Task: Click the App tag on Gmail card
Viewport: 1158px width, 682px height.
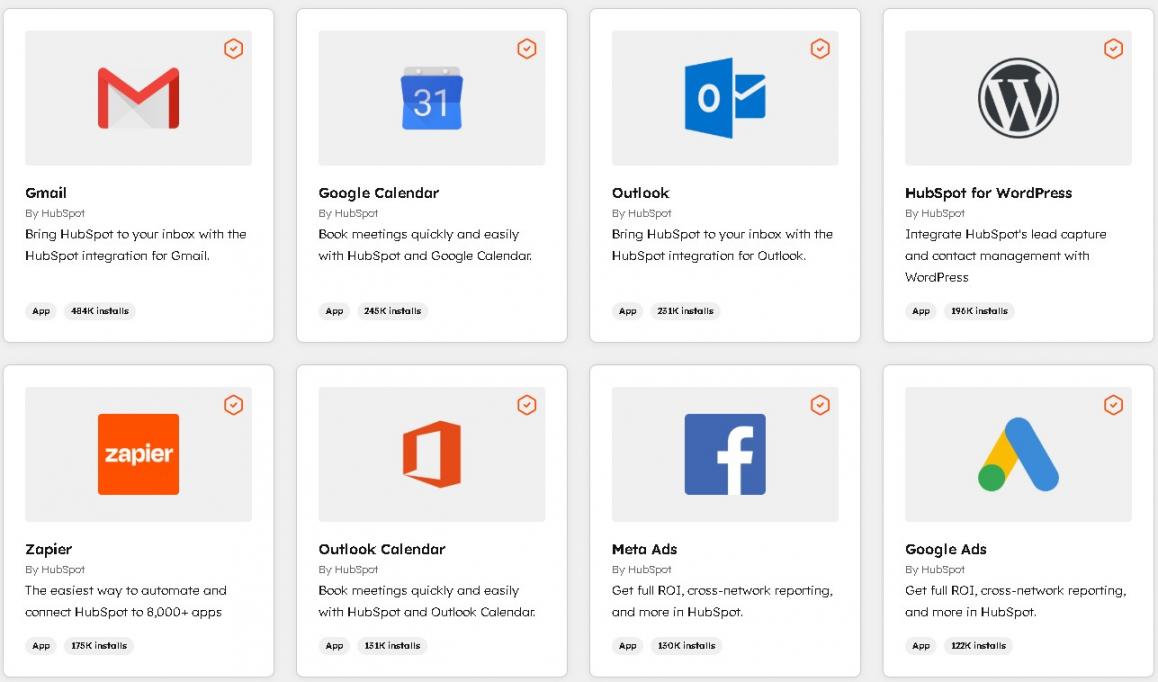Action: tap(41, 311)
